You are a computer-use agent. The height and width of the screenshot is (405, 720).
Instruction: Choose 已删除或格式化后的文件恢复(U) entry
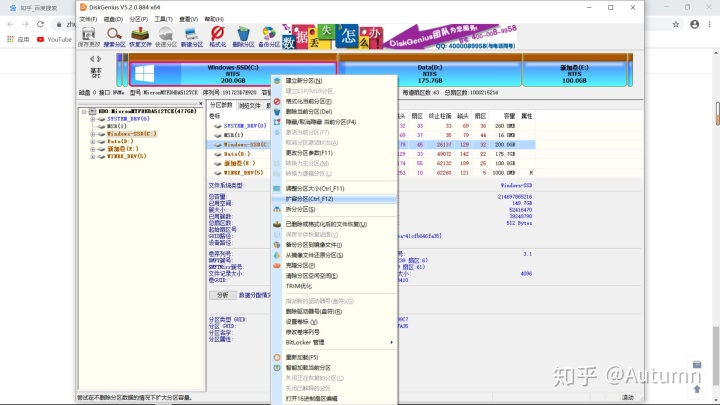click(334, 225)
